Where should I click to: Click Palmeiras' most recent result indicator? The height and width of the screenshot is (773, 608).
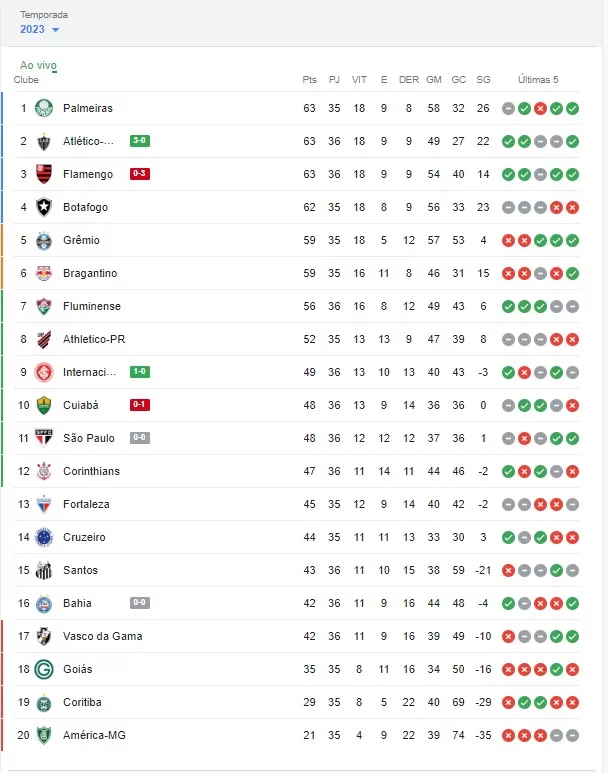[572, 108]
